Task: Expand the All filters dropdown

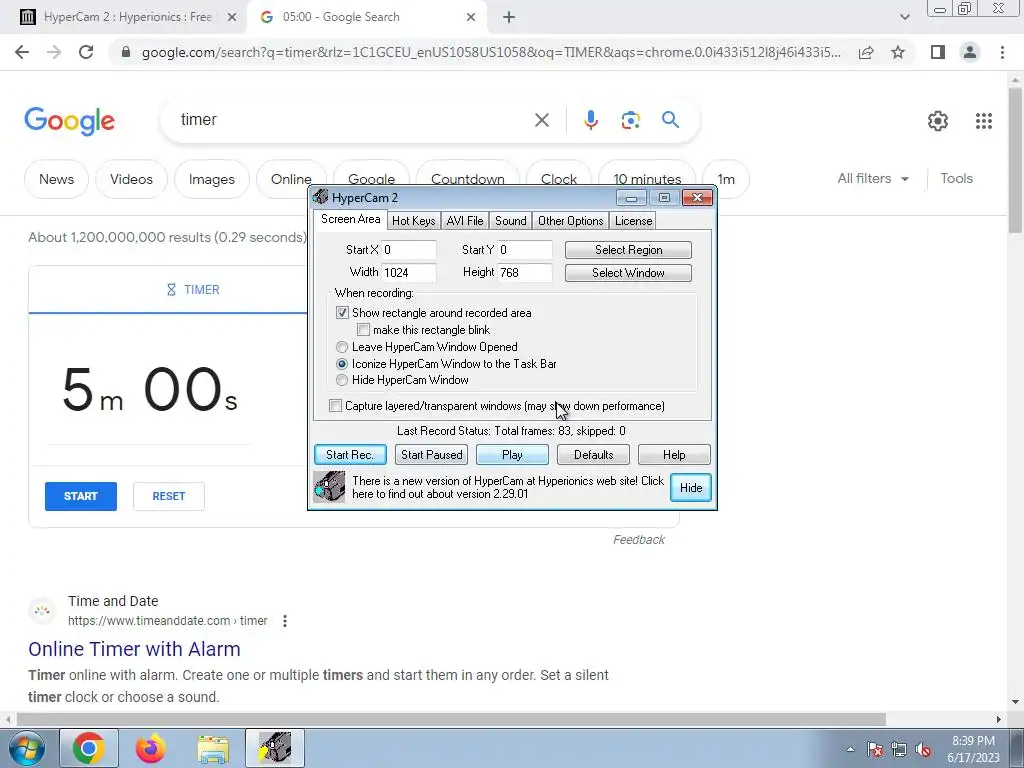Action: (873, 178)
